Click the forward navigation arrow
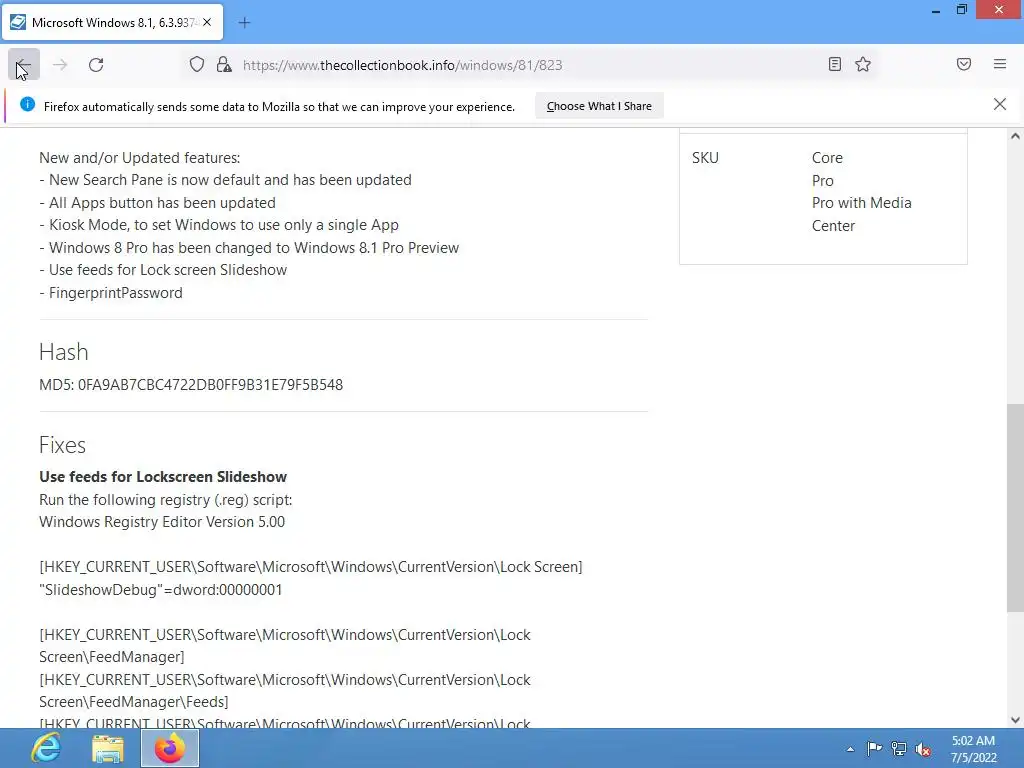Screen dimensions: 1024x768 click(x=60, y=65)
